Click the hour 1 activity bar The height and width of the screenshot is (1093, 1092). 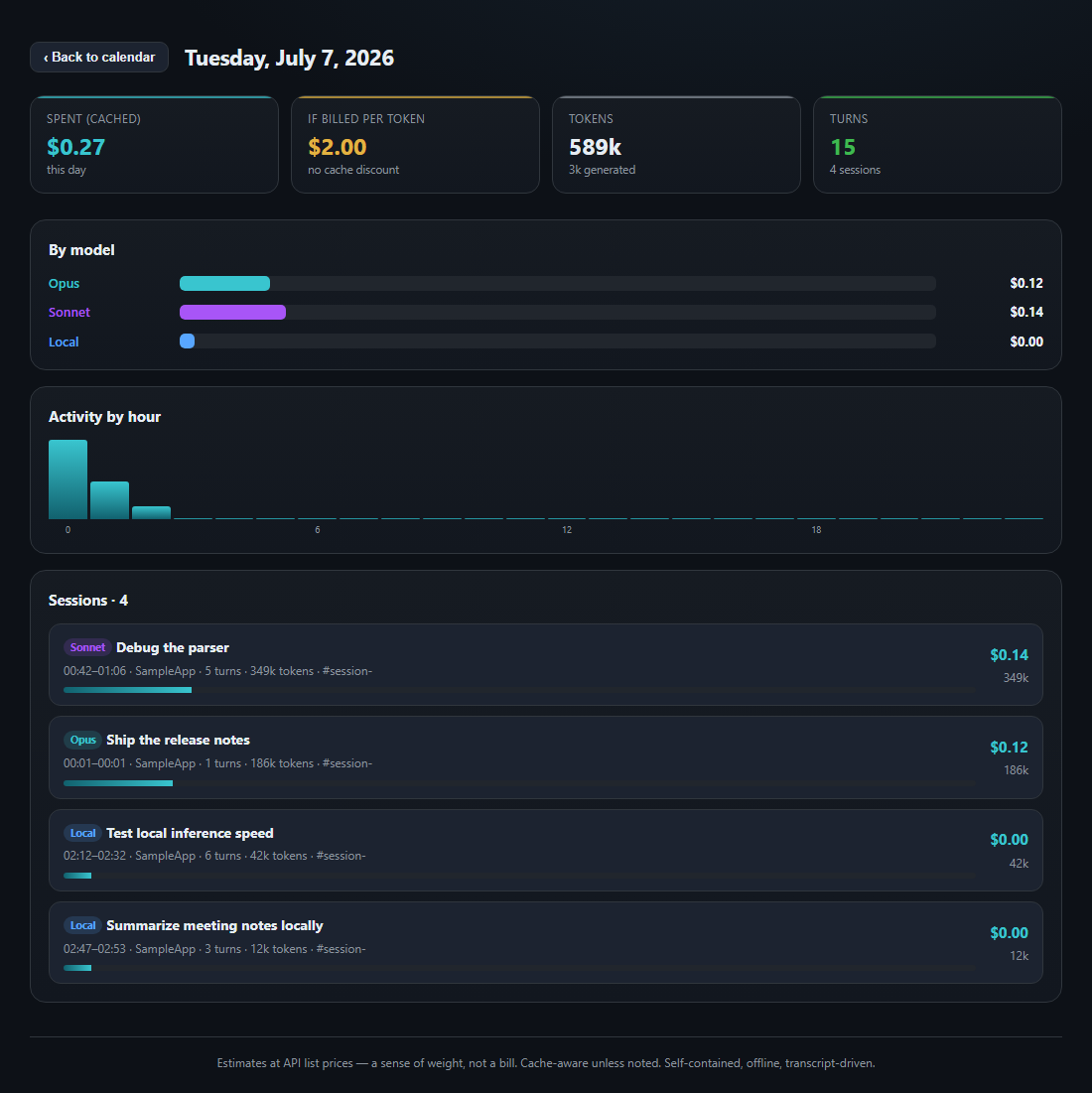109,500
